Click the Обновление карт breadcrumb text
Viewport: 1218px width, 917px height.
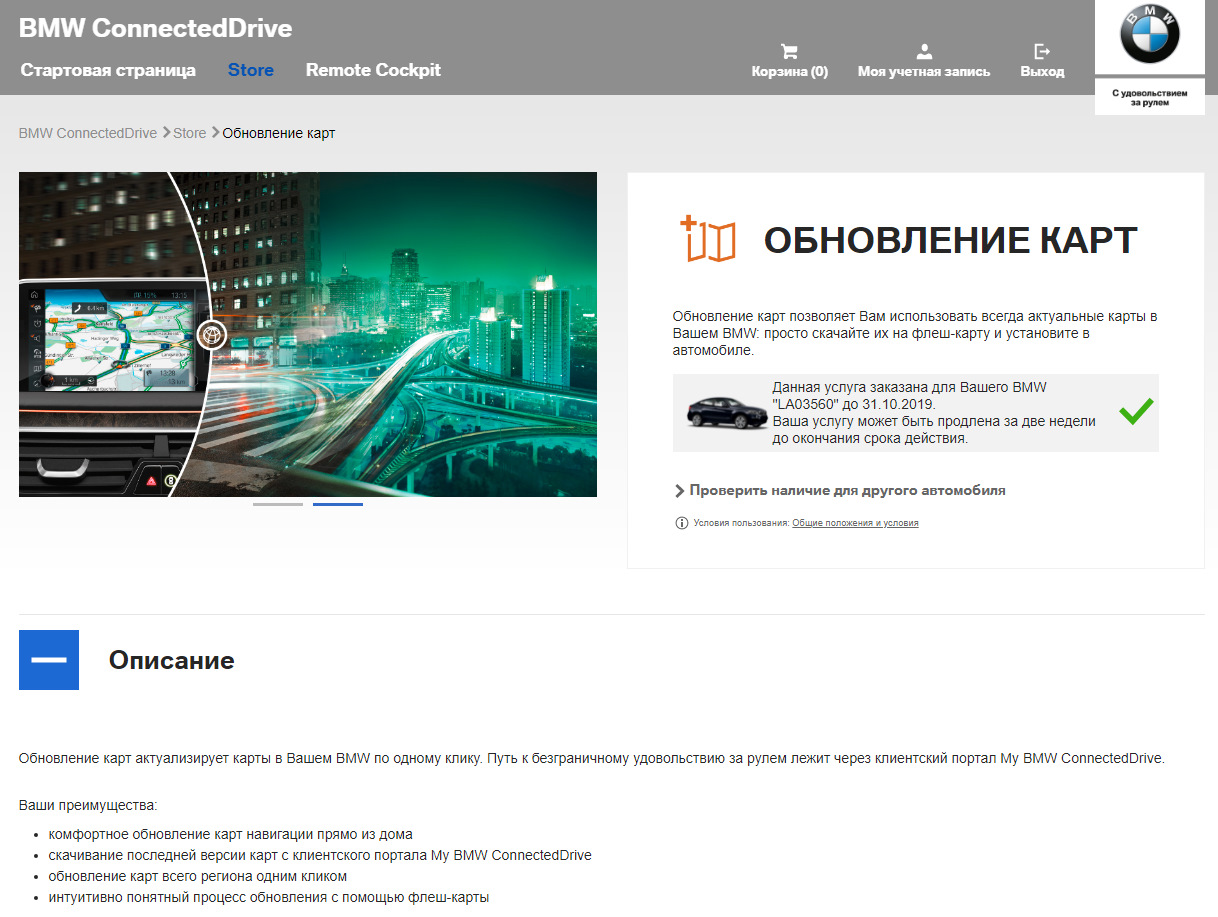coord(279,133)
